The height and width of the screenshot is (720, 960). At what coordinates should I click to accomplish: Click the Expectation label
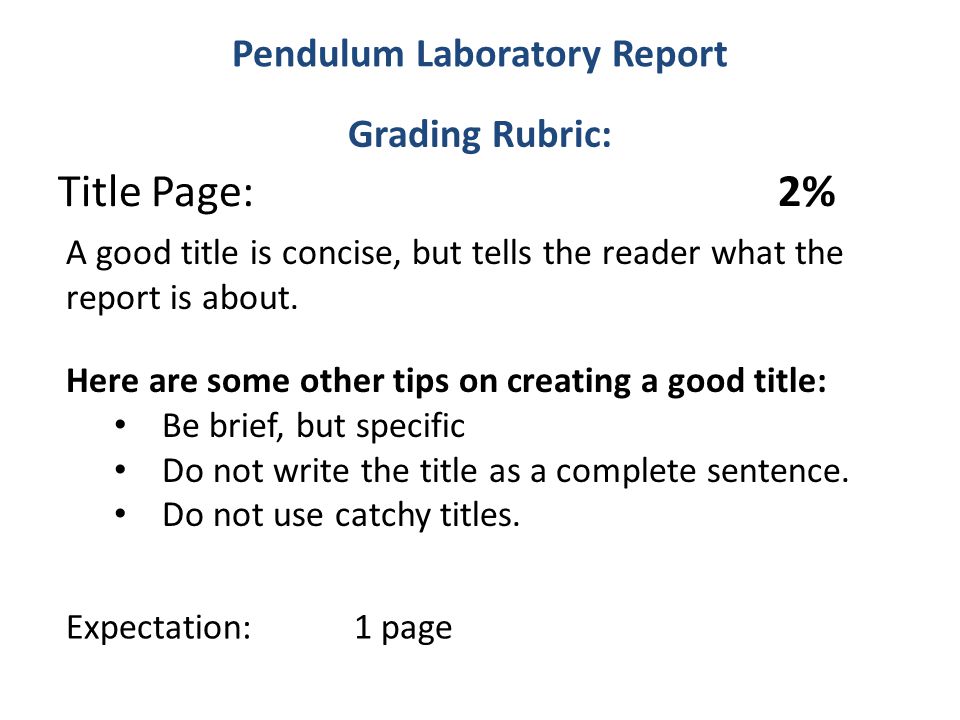159,628
